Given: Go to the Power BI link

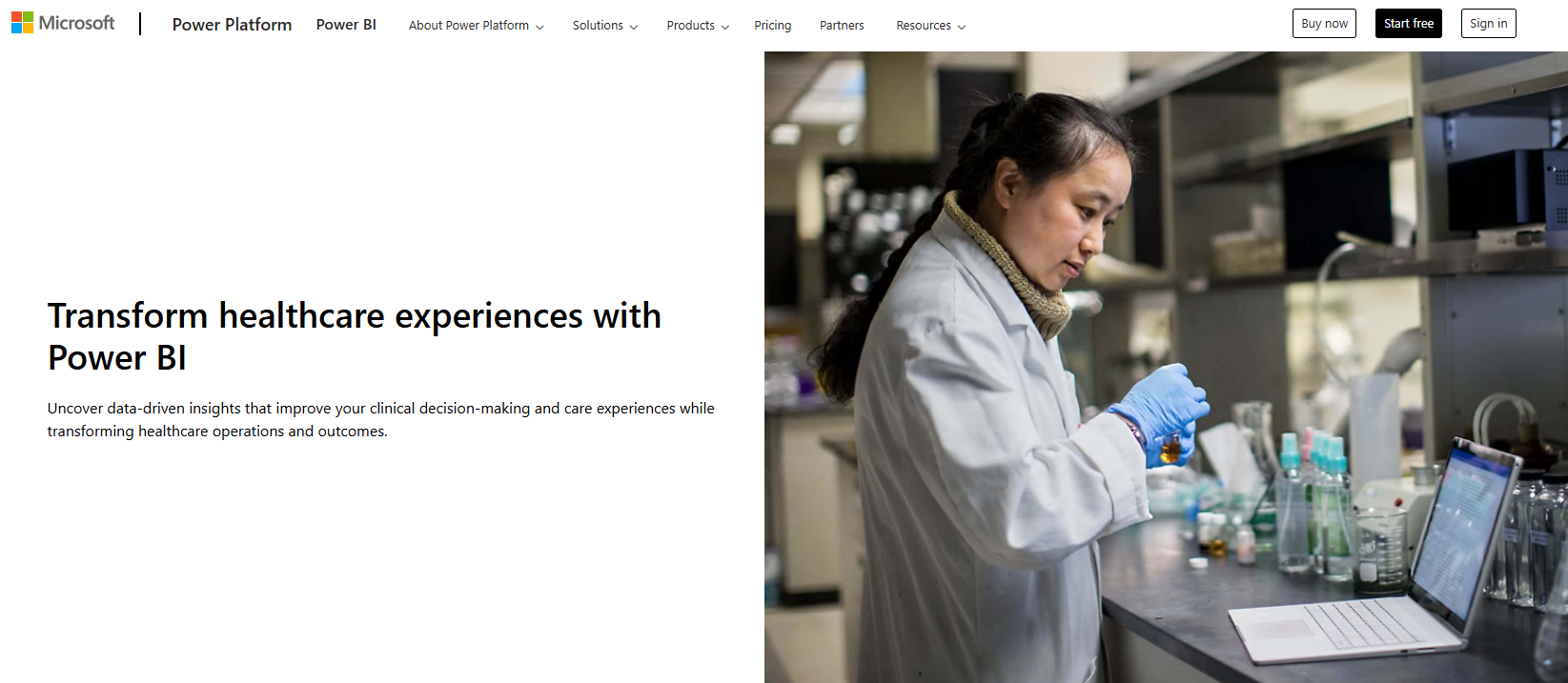Looking at the screenshot, I should point(346,25).
